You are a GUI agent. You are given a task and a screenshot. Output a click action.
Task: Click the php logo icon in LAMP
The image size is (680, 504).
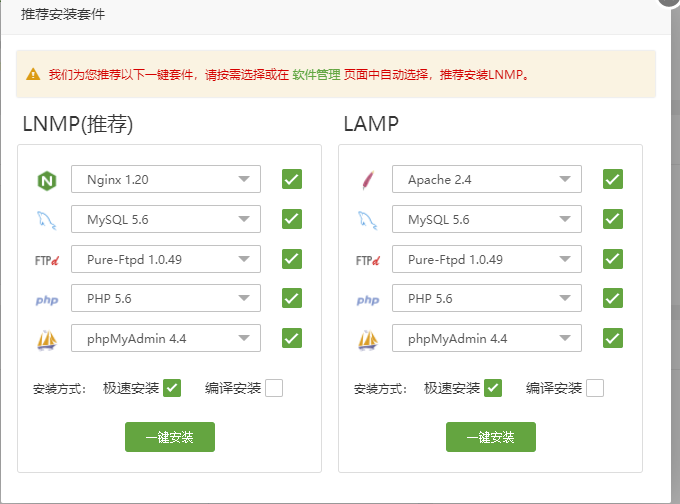(368, 300)
